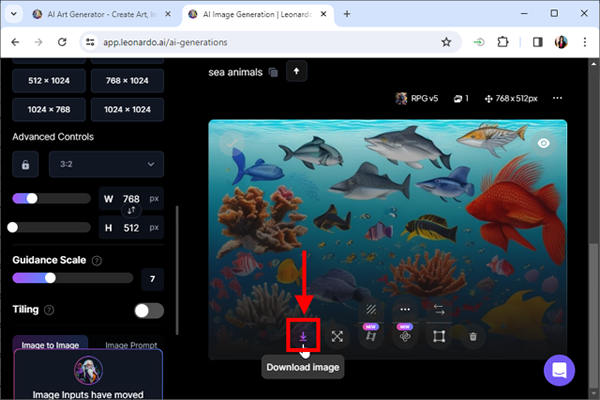Select the 768 × 1024 size preset

[x=127, y=81]
